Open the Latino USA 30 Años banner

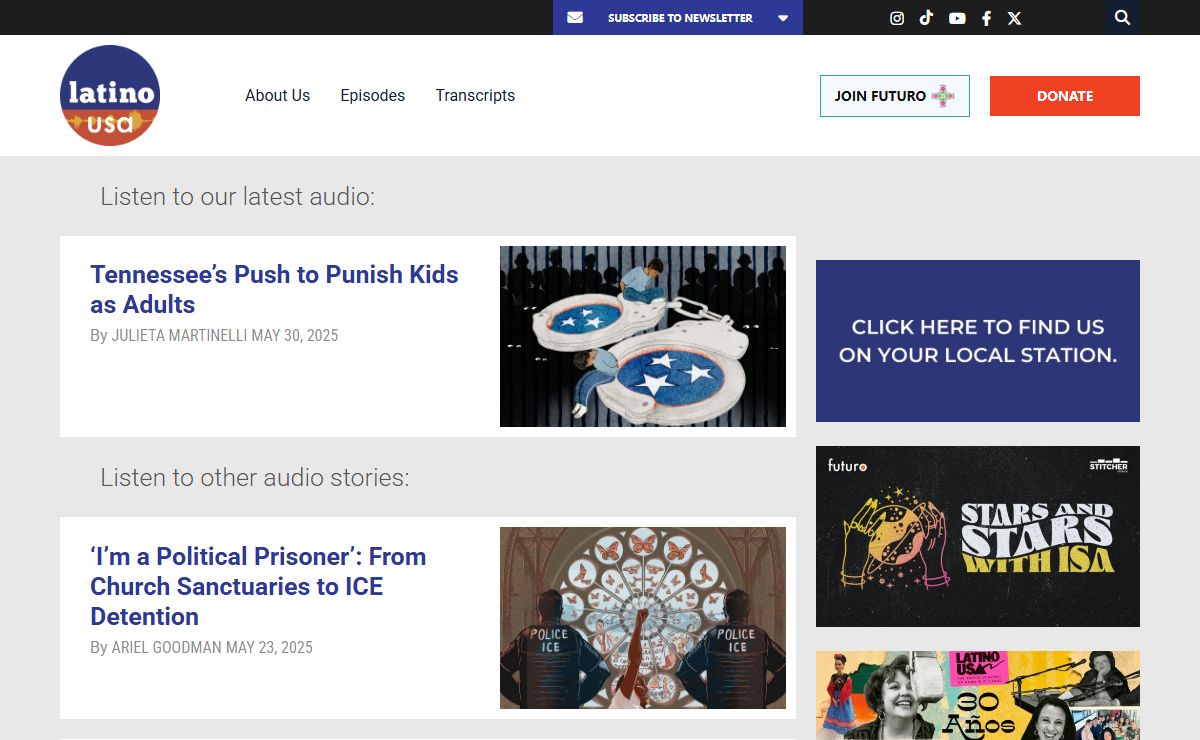pos(978,695)
